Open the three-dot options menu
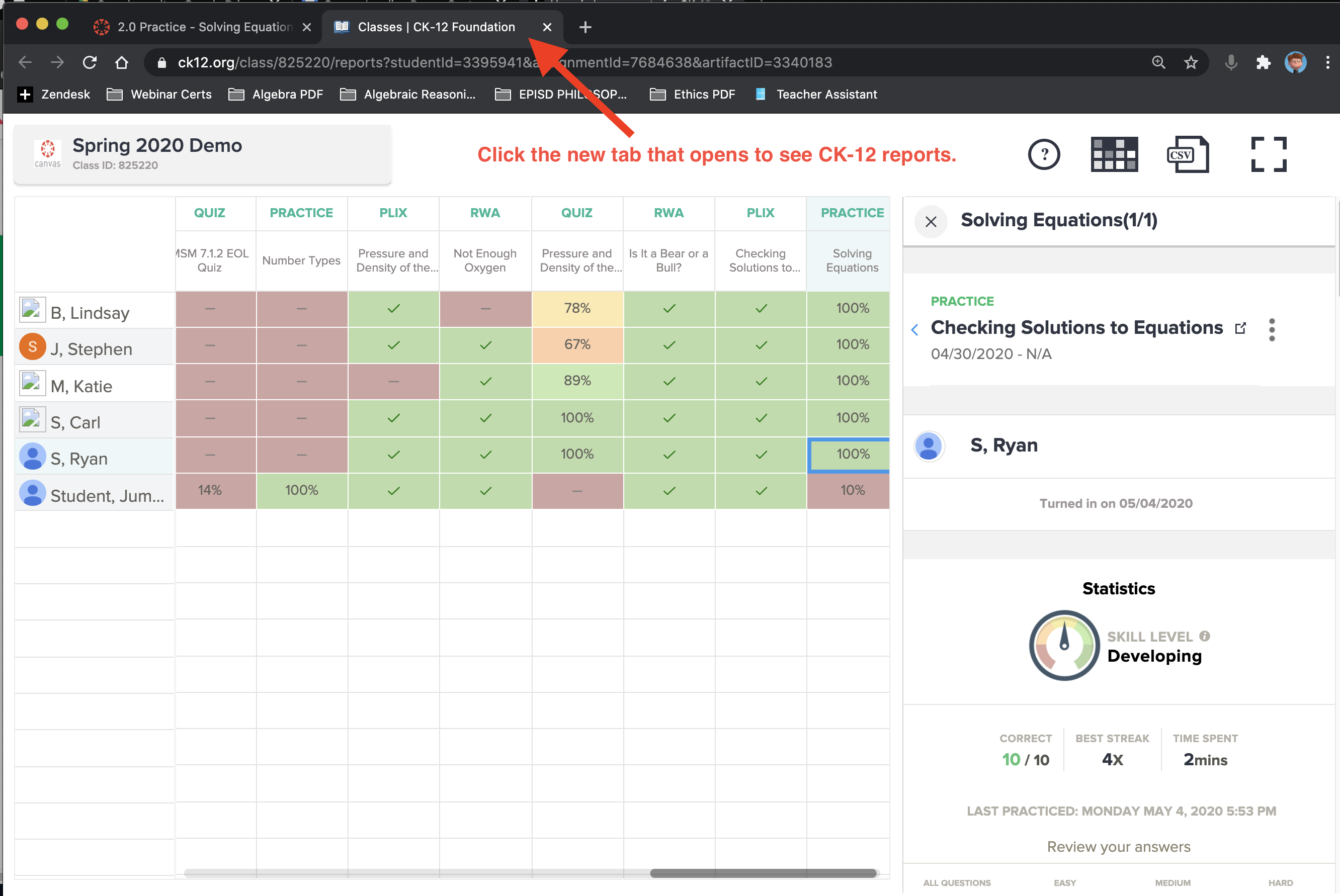This screenshot has width=1340, height=896. 1272,330
